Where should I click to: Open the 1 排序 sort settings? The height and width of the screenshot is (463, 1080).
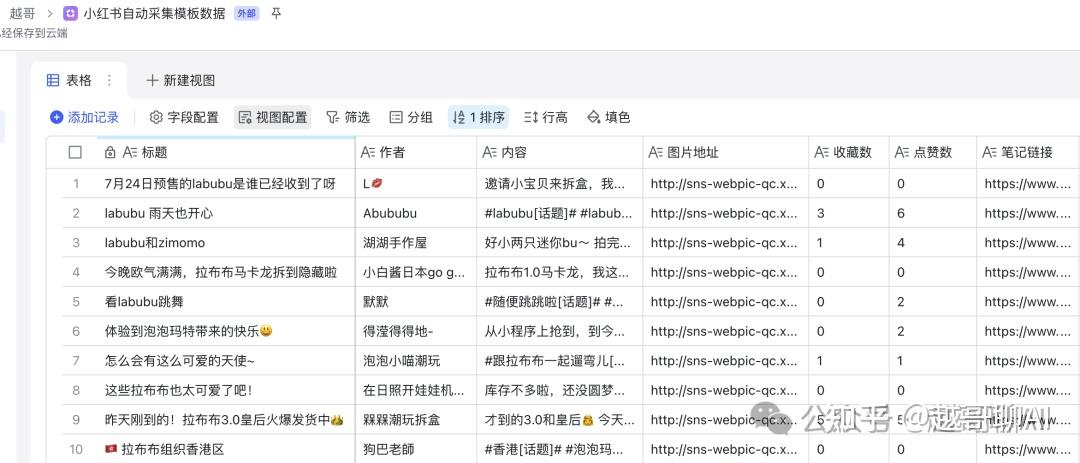479,117
